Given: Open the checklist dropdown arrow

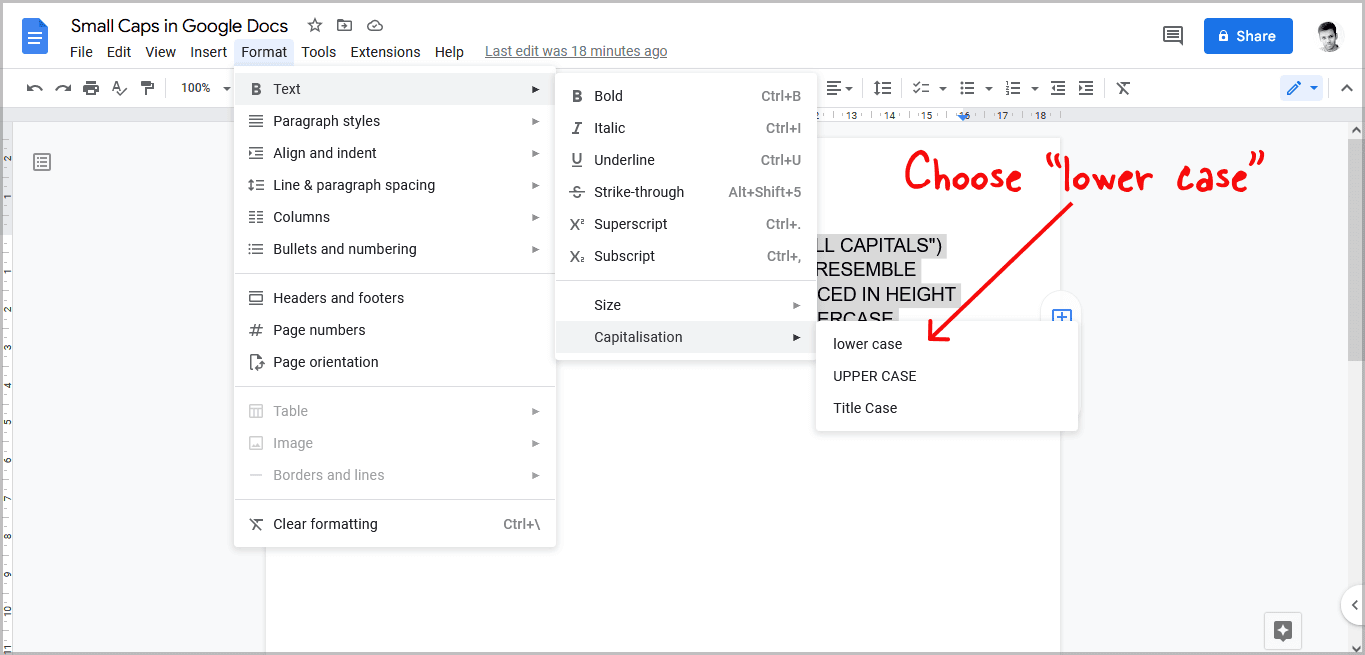Looking at the screenshot, I should pos(943,88).
